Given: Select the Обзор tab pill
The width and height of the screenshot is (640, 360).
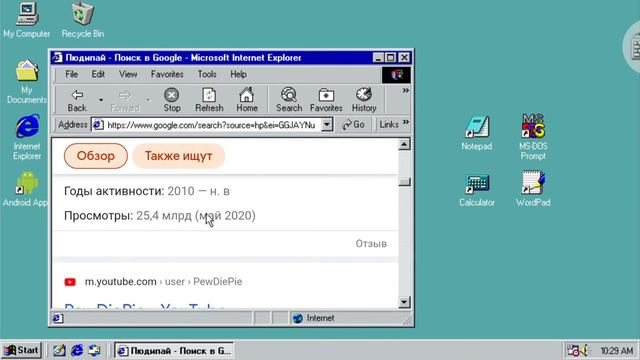Looking at the screenshot, I should click(x=96, y=156).
